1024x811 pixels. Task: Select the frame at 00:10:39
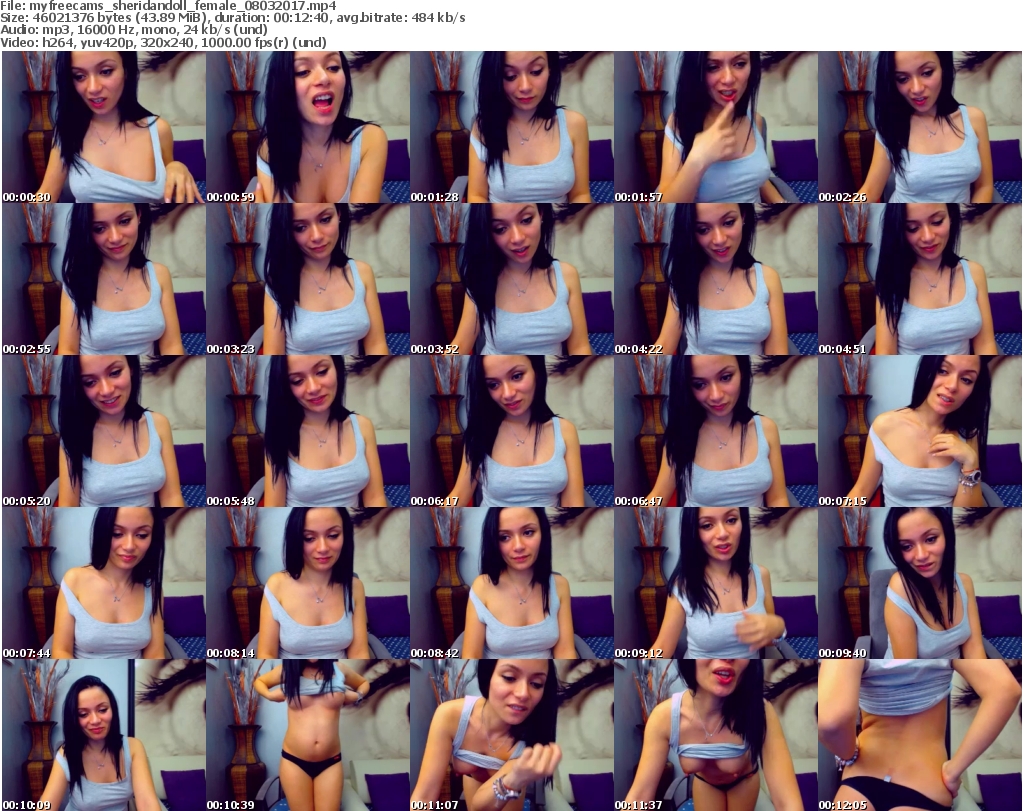[x=308, y=735]
